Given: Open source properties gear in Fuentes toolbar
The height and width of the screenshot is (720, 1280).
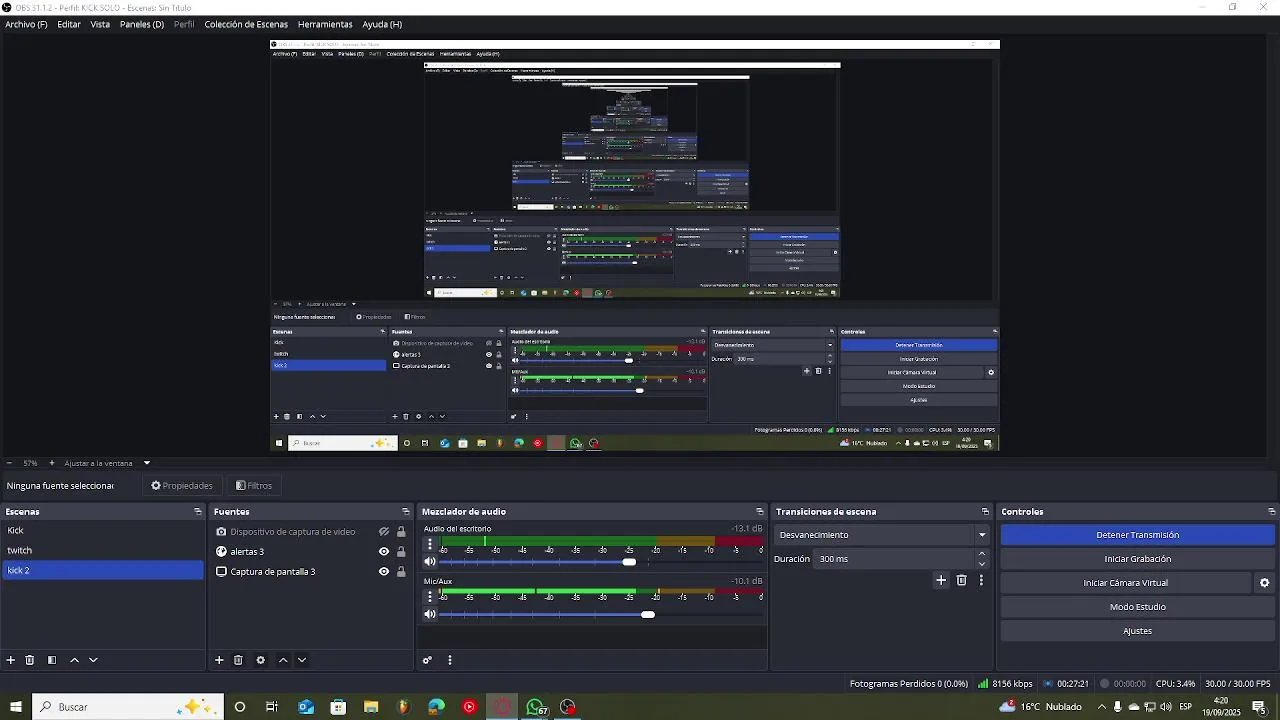Looking at the screenshot, I should (x=261, y=660).
